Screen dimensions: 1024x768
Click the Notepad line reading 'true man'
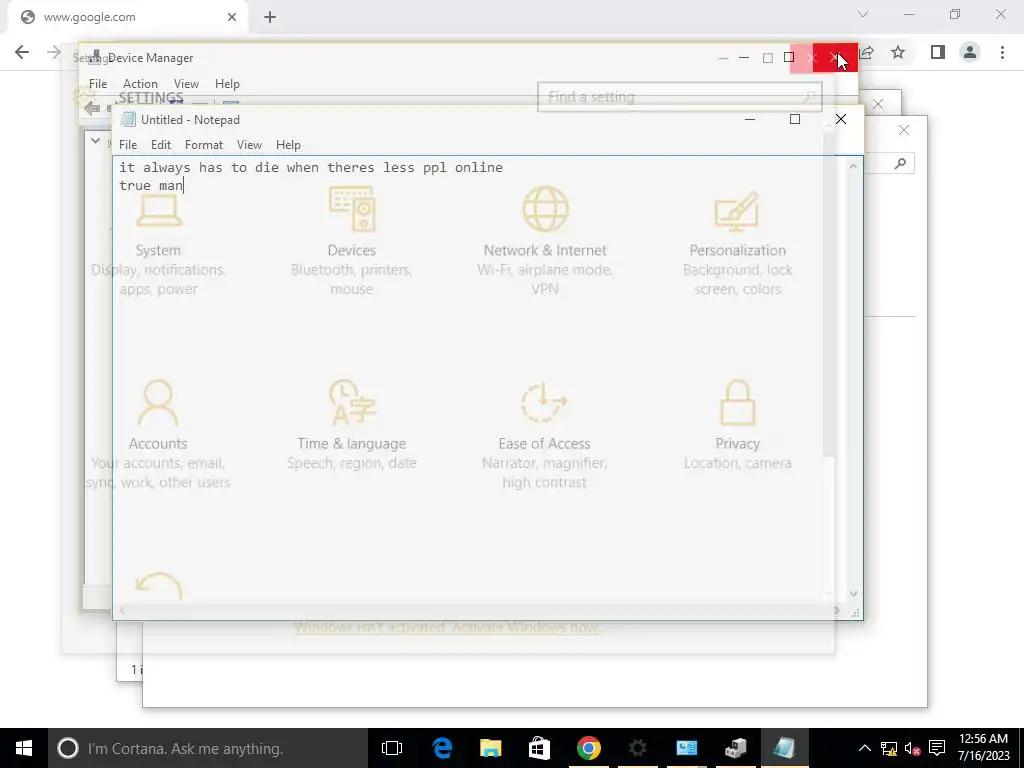click(x=151, y=185)
